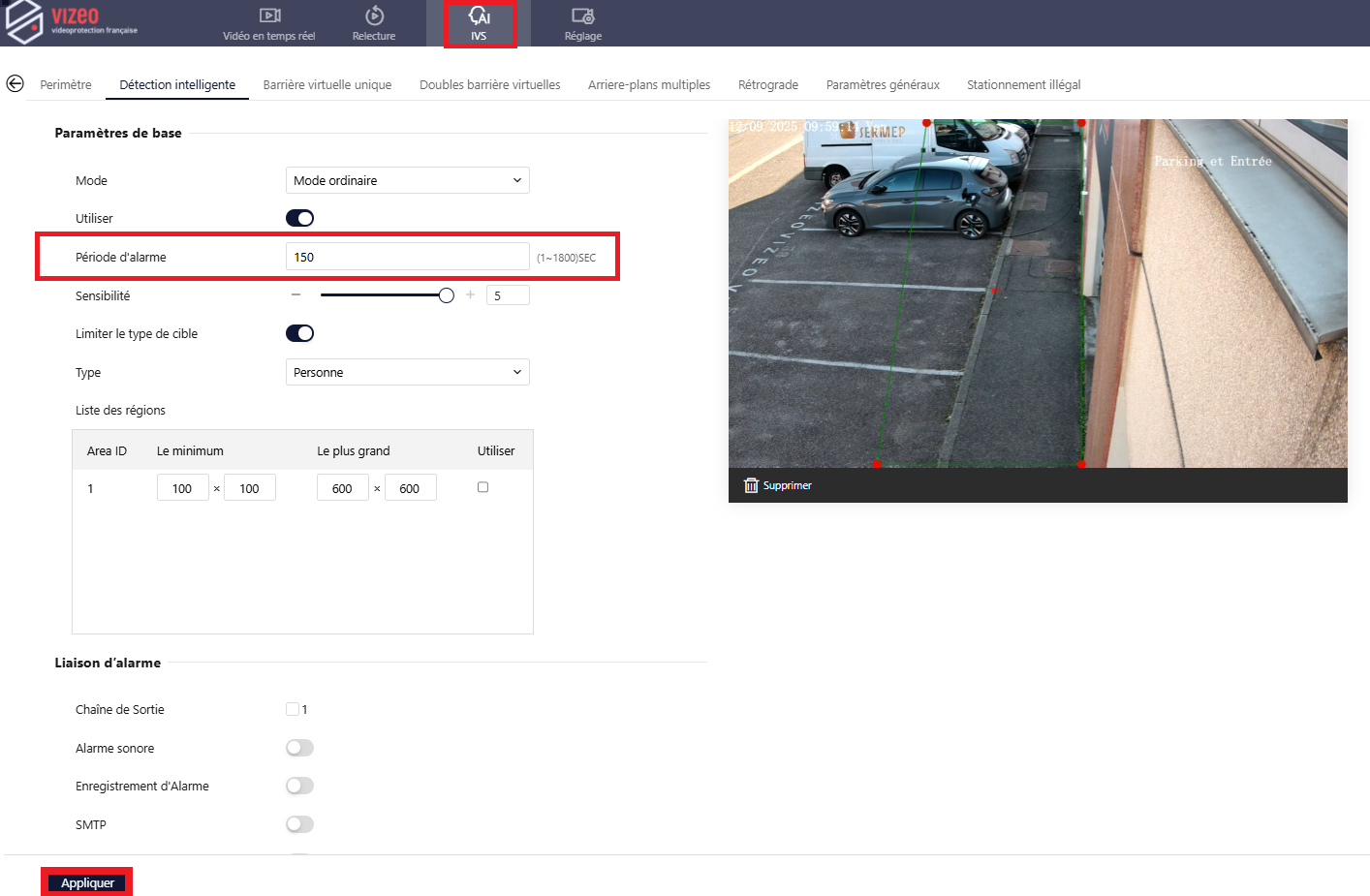Screen dimensions: 1370x896
Task: Click the back arrow icon
Action: coord(15,84)
